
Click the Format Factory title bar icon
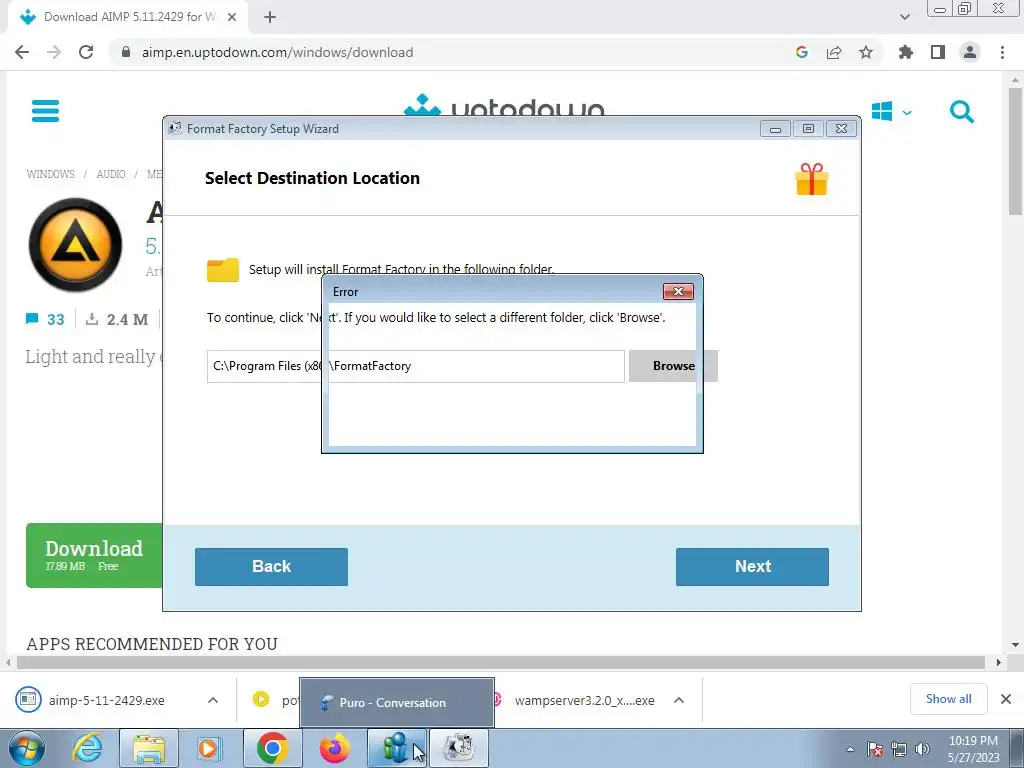tap(174, 128)
